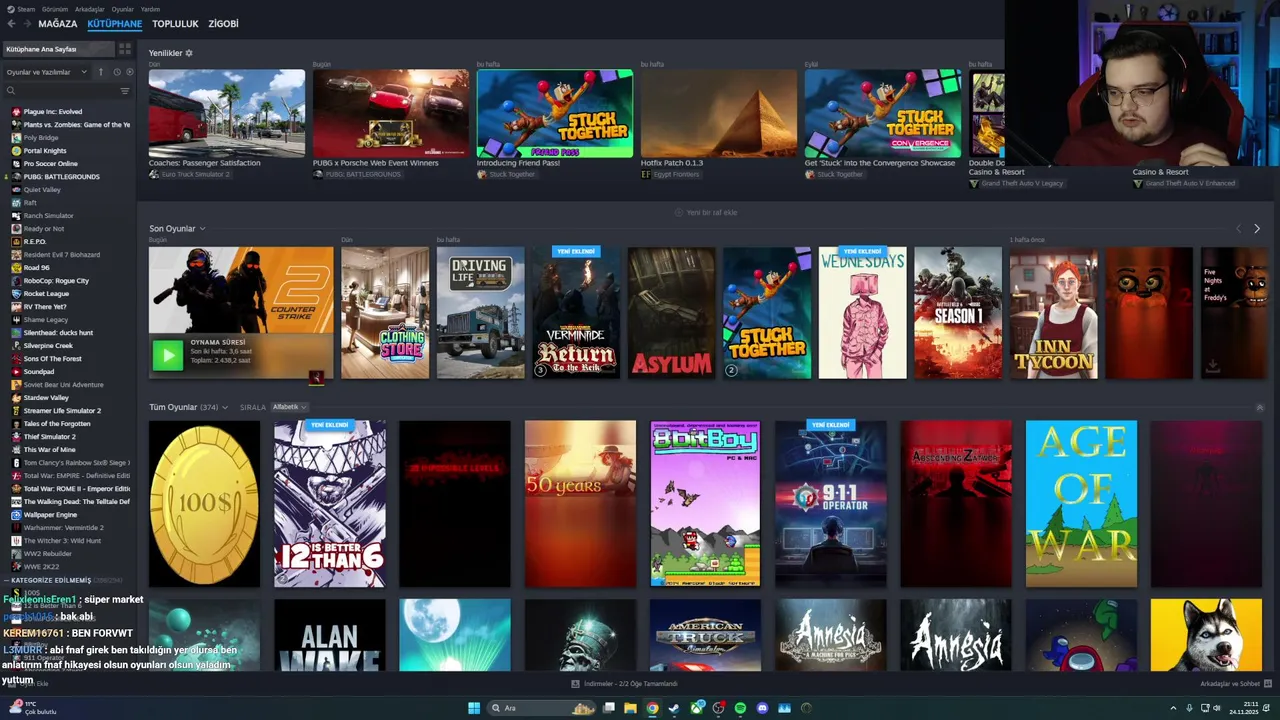Open the Alfabetik sort dropdown
This screenshot has width=1280, height=720.
289,407
